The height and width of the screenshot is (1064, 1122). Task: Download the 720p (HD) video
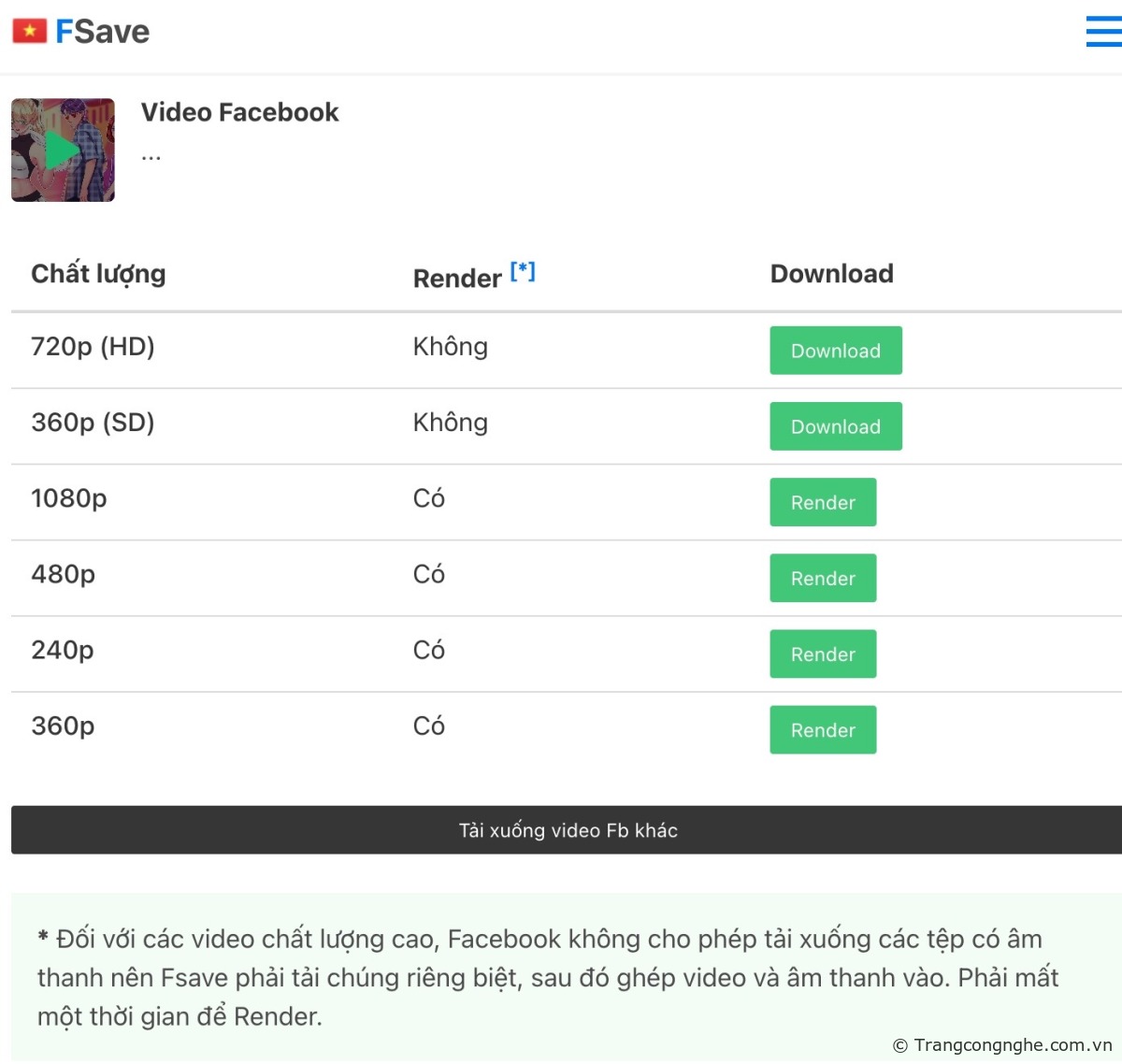click(835, 351)
